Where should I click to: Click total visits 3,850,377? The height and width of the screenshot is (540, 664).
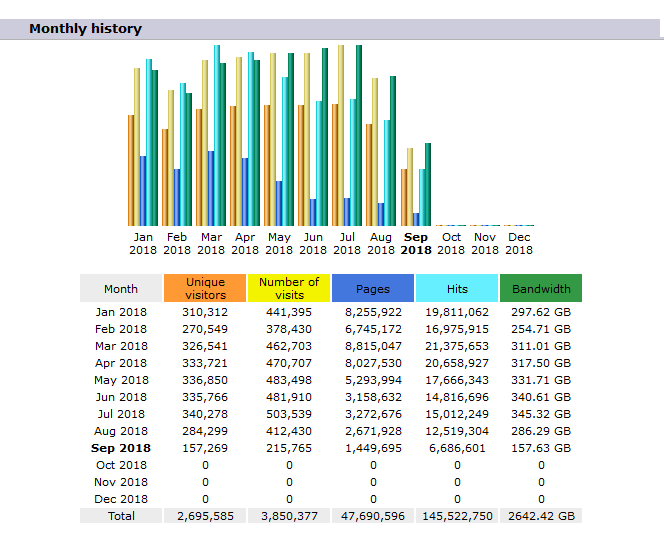point(289,516)
